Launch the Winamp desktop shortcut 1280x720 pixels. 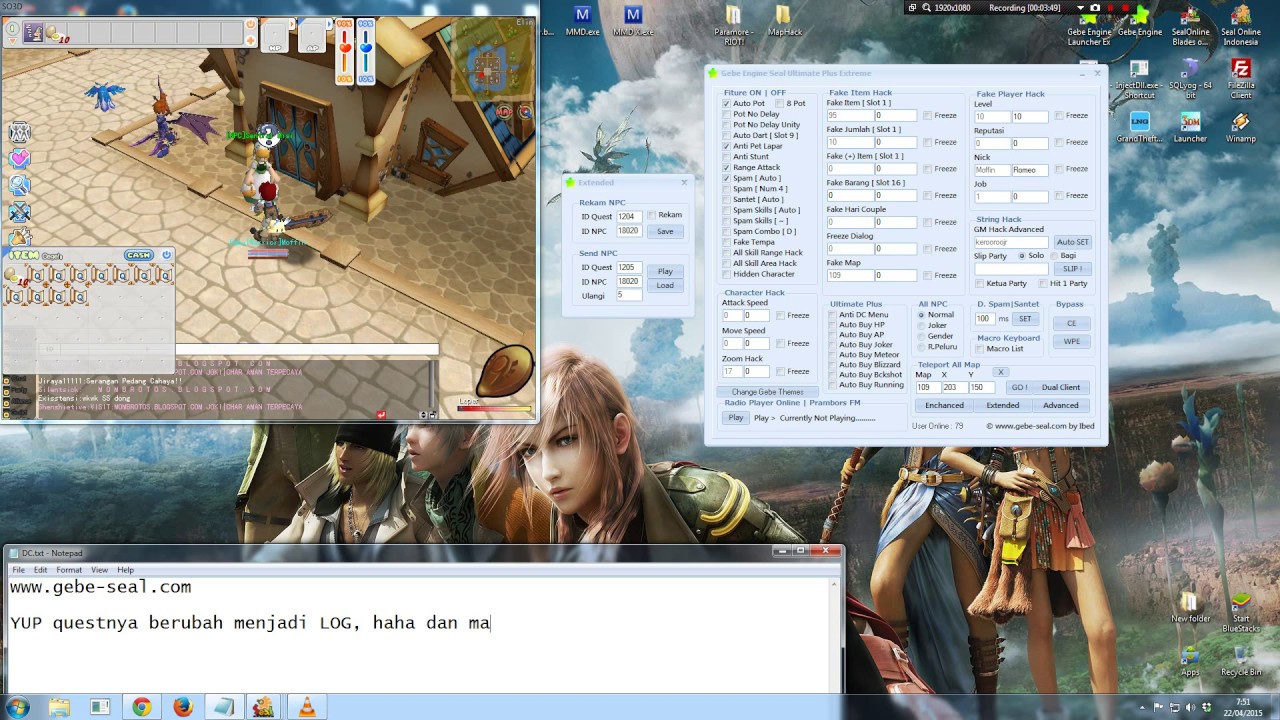(1241, 127)
